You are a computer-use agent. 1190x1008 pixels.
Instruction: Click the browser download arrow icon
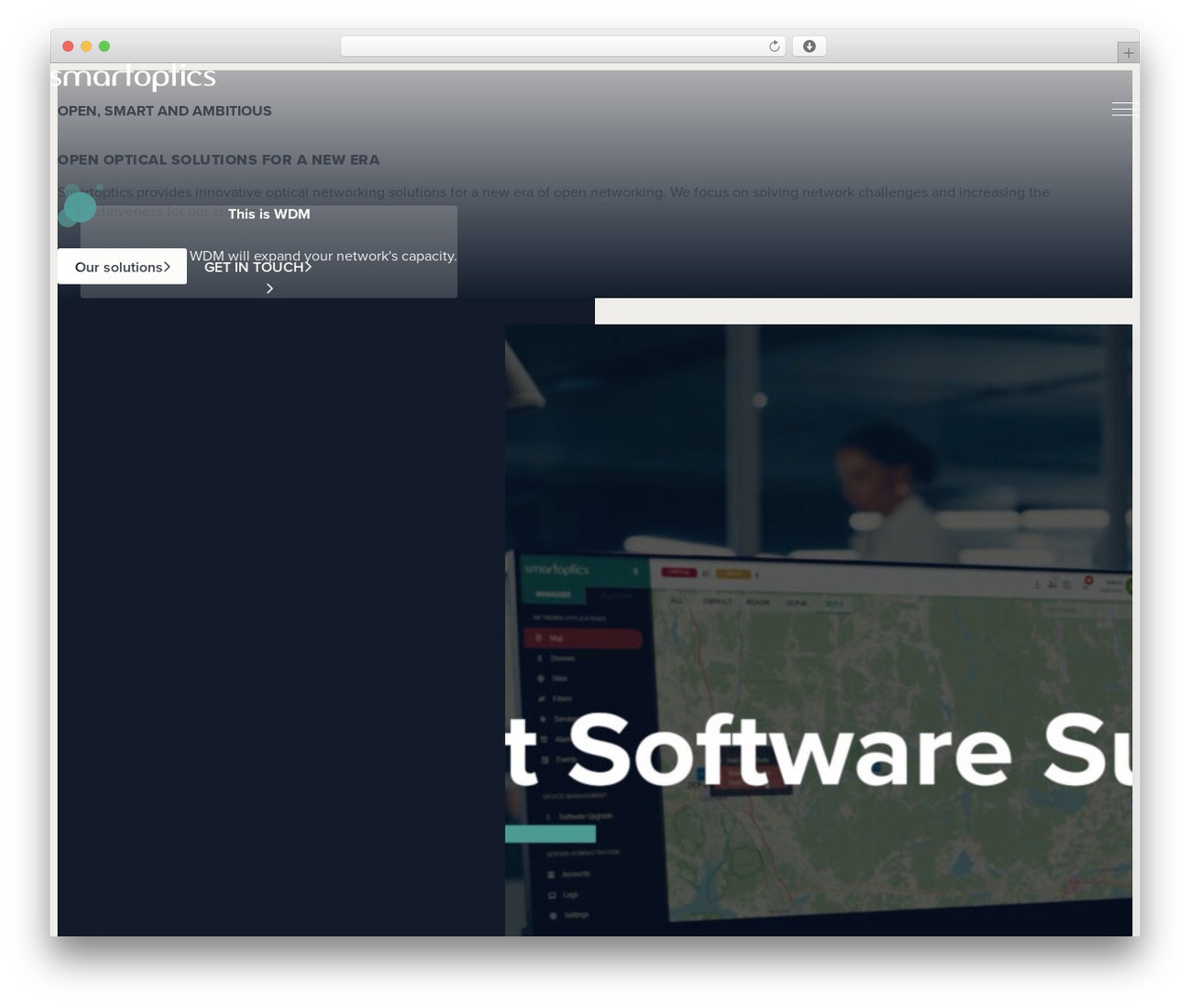click(x=809, y=46)
